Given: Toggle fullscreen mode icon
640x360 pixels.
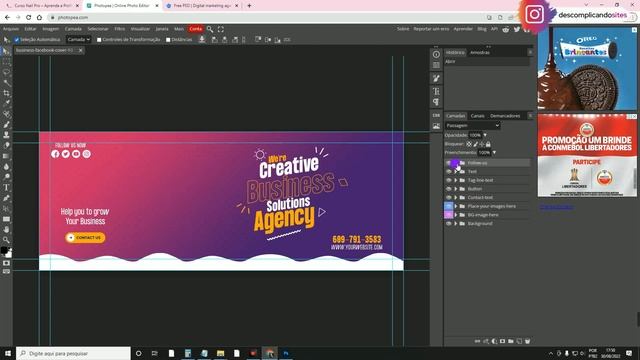Looking at the screenshot, I should pyautogui.click(x=221, y=29).
